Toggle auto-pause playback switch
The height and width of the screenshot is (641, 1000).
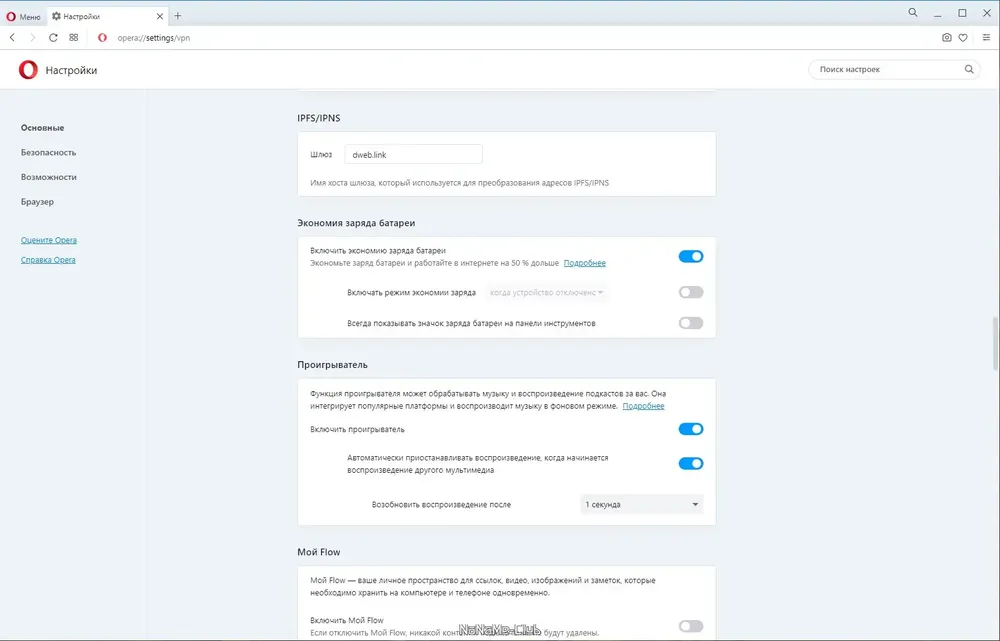pos(691,464)
